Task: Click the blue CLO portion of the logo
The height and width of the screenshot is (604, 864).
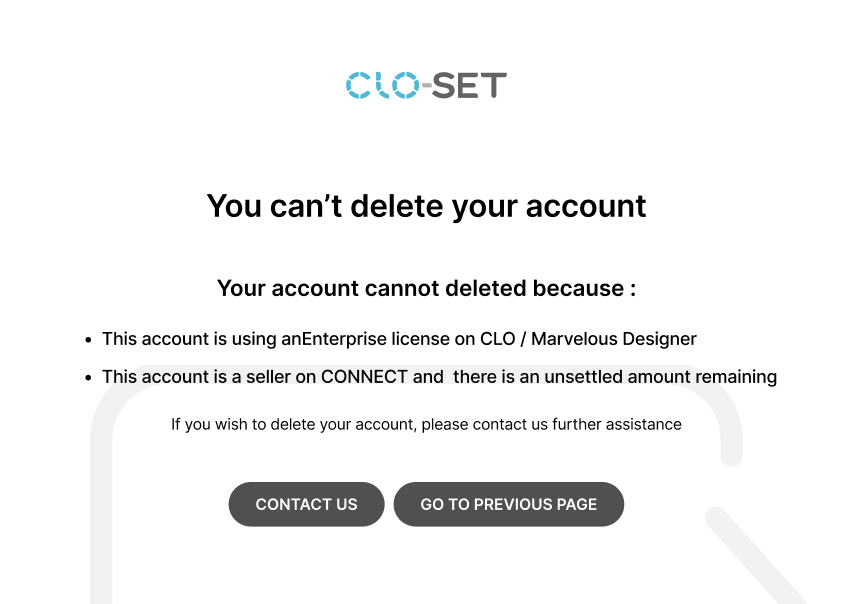Action: [382, 85]
